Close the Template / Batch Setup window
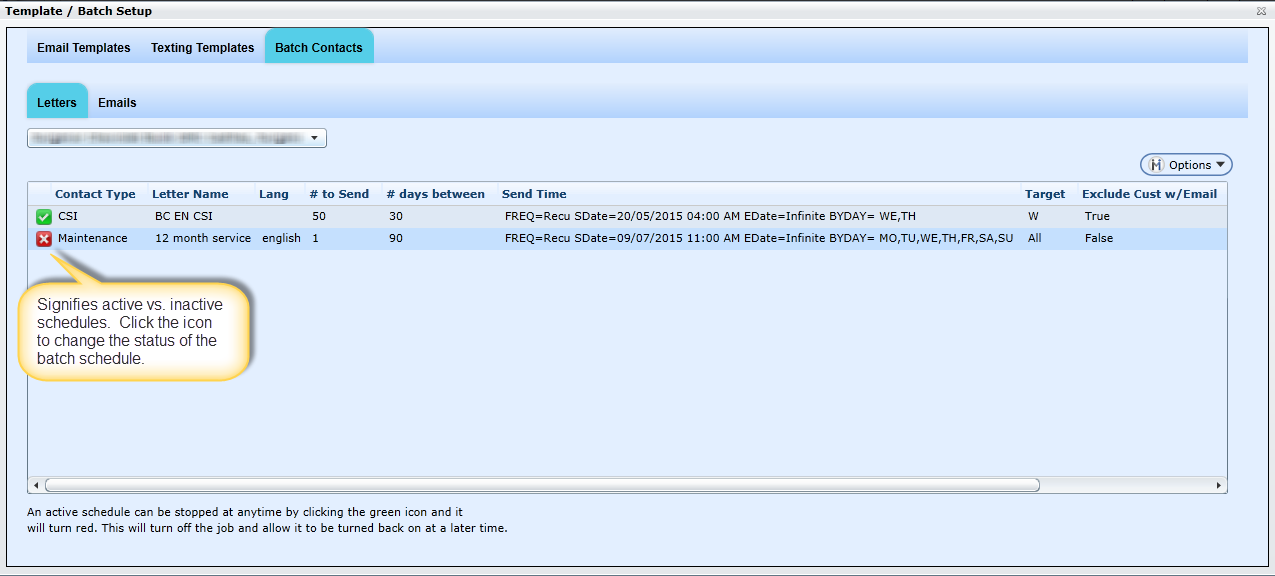The image size is (1275, 576). 1261,12
